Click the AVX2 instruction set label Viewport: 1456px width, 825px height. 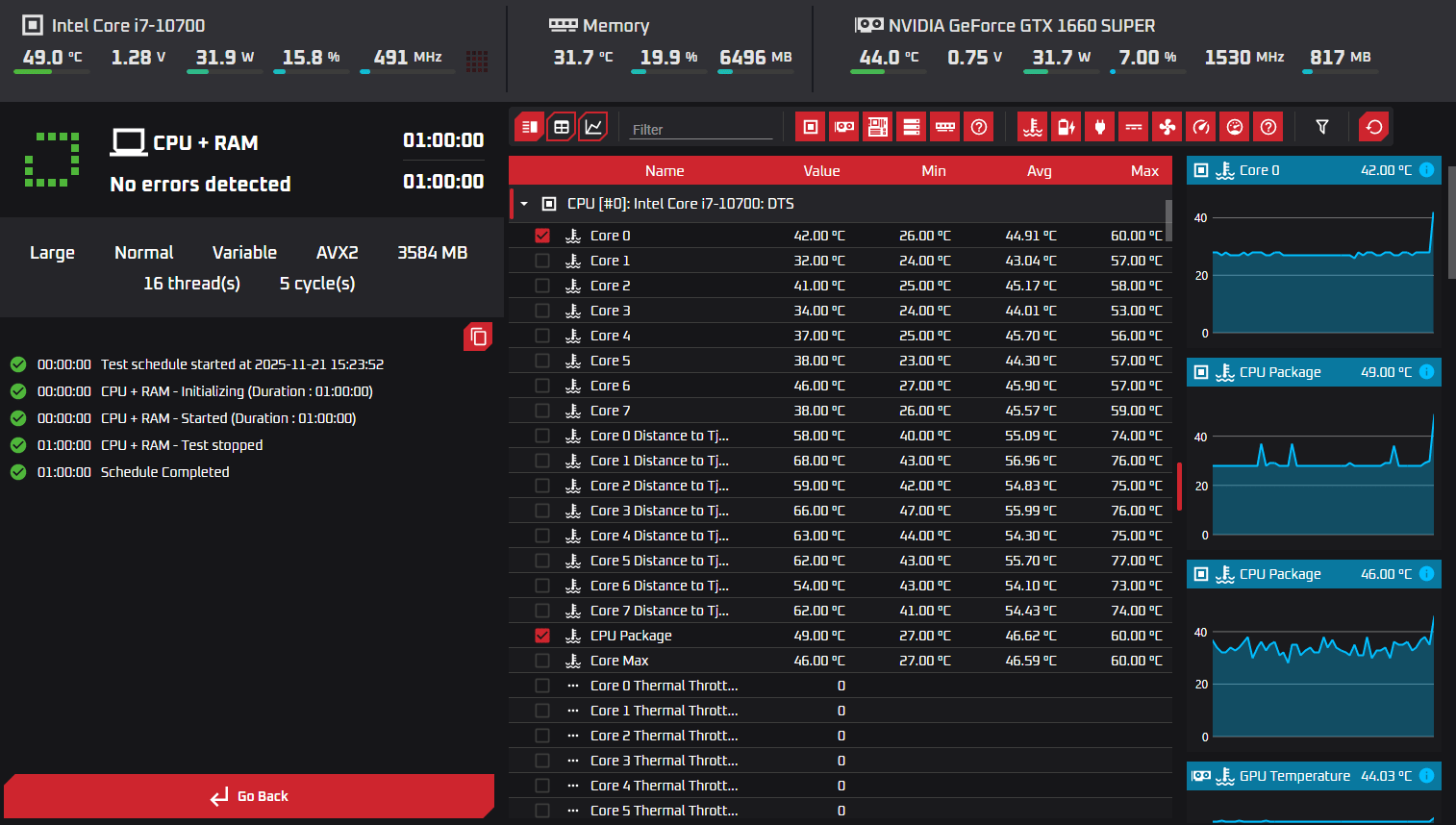coord(338,253)
